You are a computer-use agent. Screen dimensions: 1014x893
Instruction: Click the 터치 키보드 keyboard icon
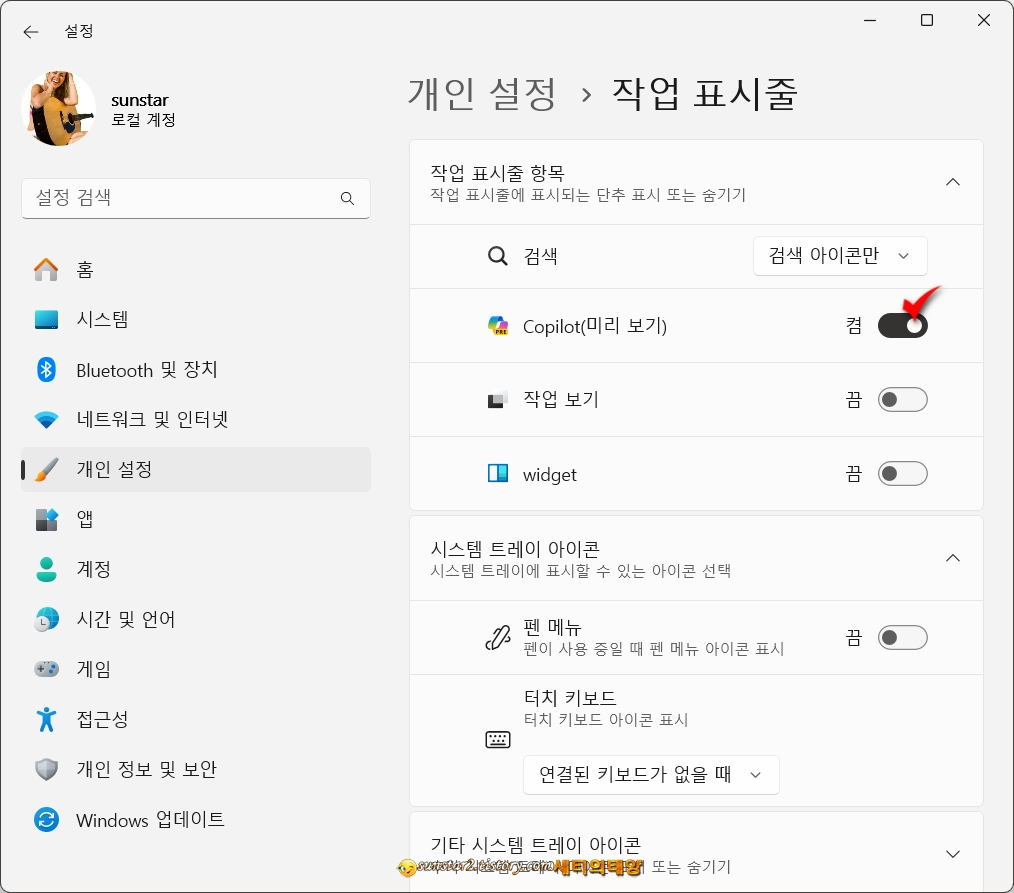497,739
